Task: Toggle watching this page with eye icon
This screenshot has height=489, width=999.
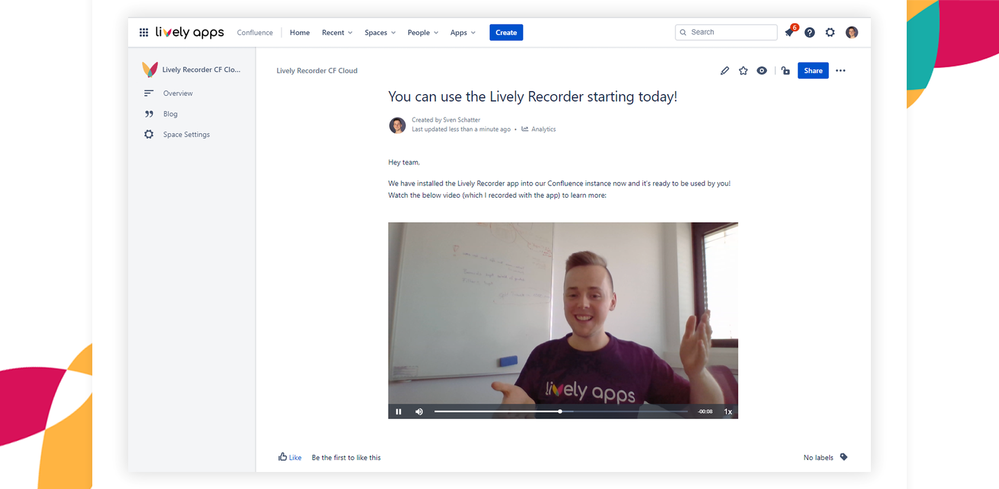Action: pyautogui.click(x=761, y=71)
